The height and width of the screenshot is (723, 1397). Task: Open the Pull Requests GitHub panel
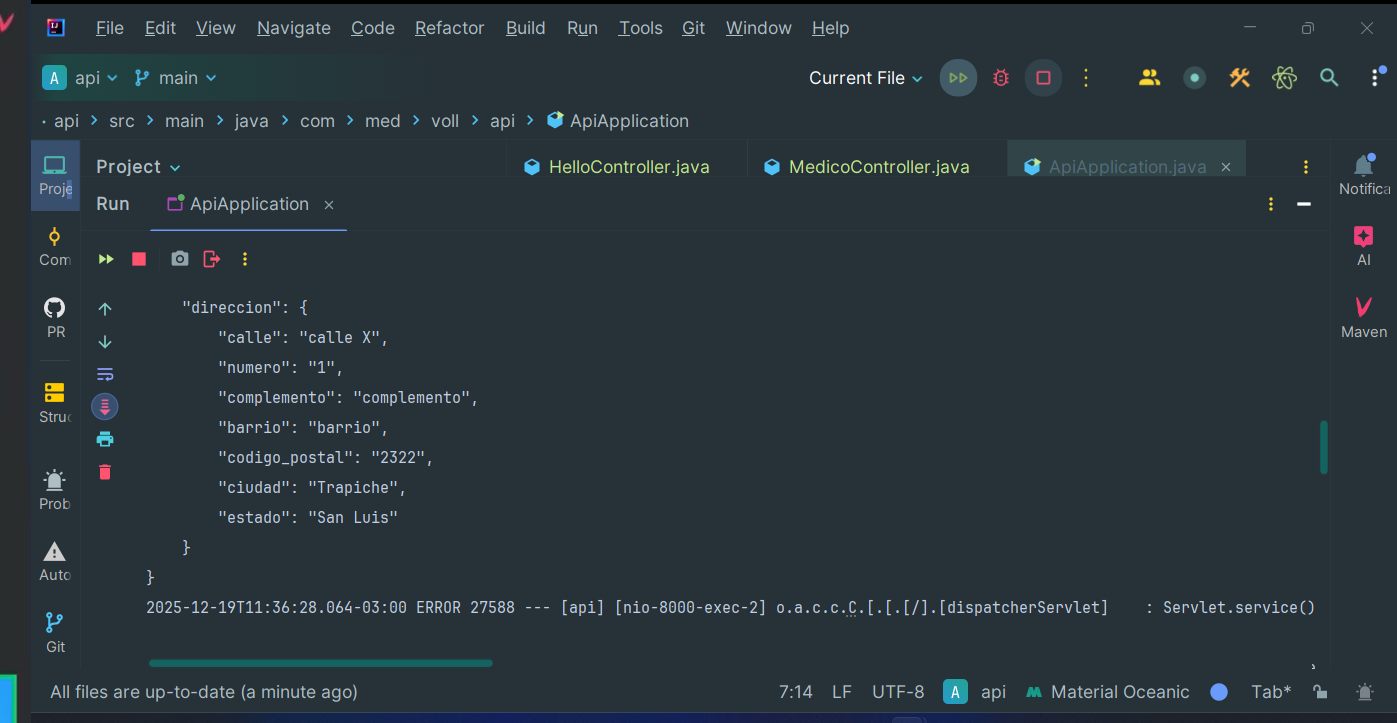click(55, 317)
